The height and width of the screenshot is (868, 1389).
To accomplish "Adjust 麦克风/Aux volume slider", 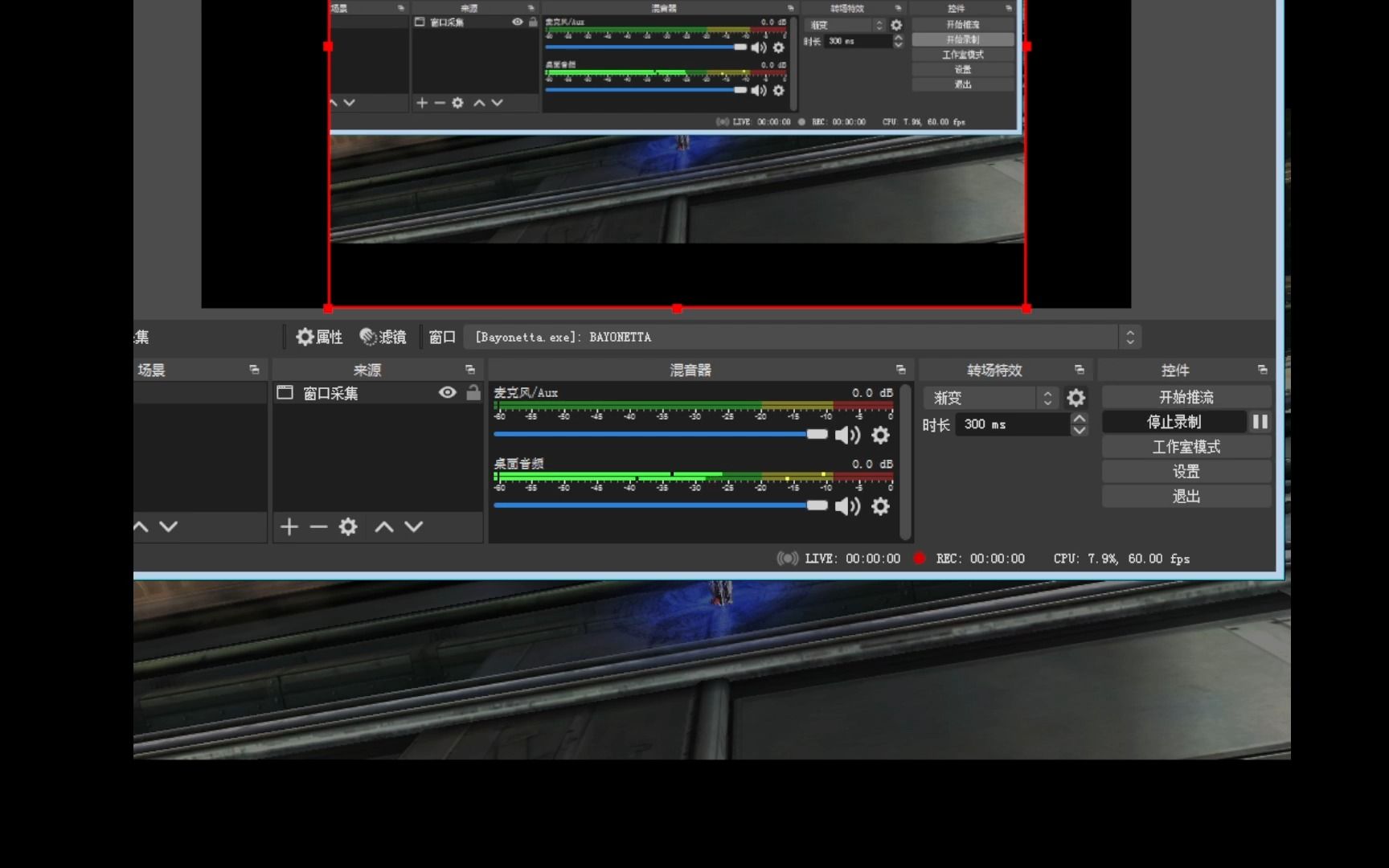I will [x=661, y=434].
